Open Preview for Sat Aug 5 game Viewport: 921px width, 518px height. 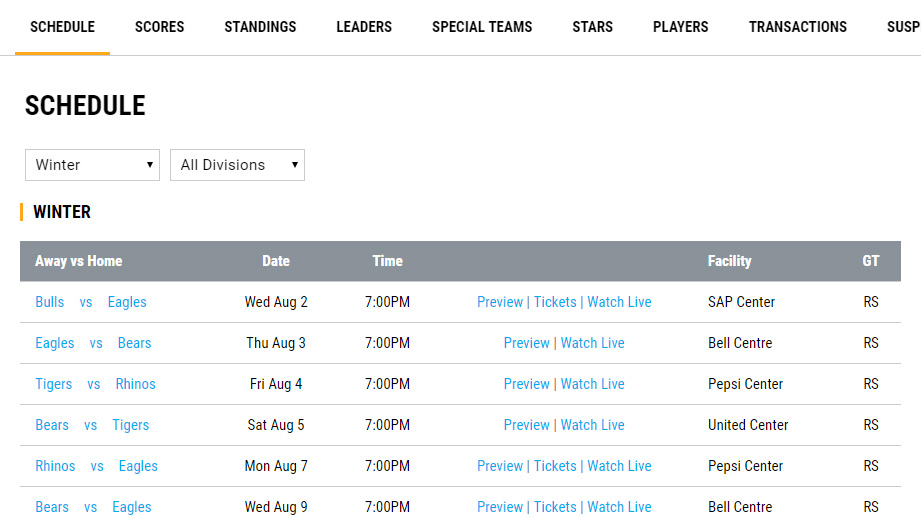tap(527, 425)
